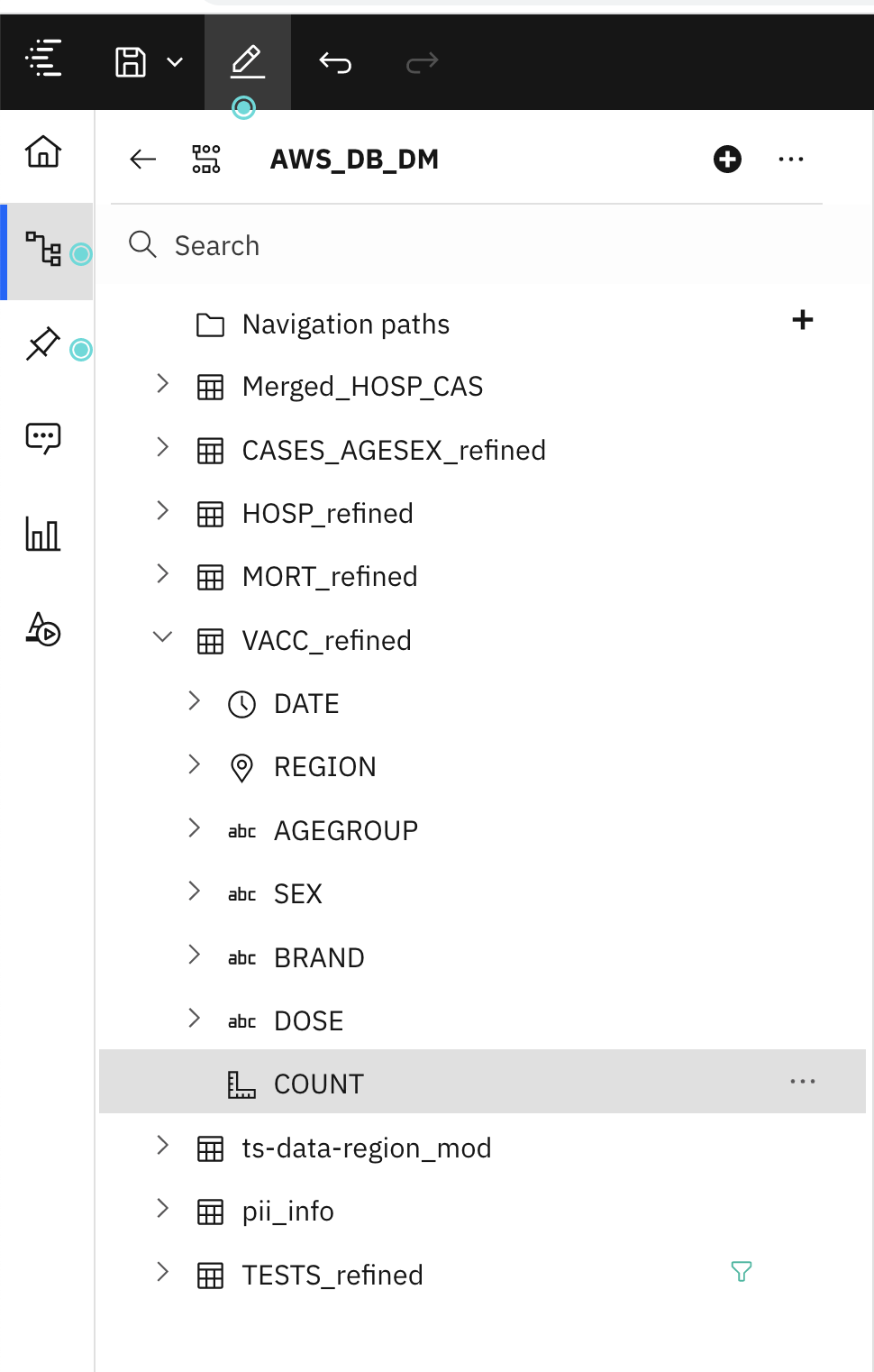Open the visualizations bar chart icon
Image resolution: width=874 pixels, height=1372 pixels.
43,534
